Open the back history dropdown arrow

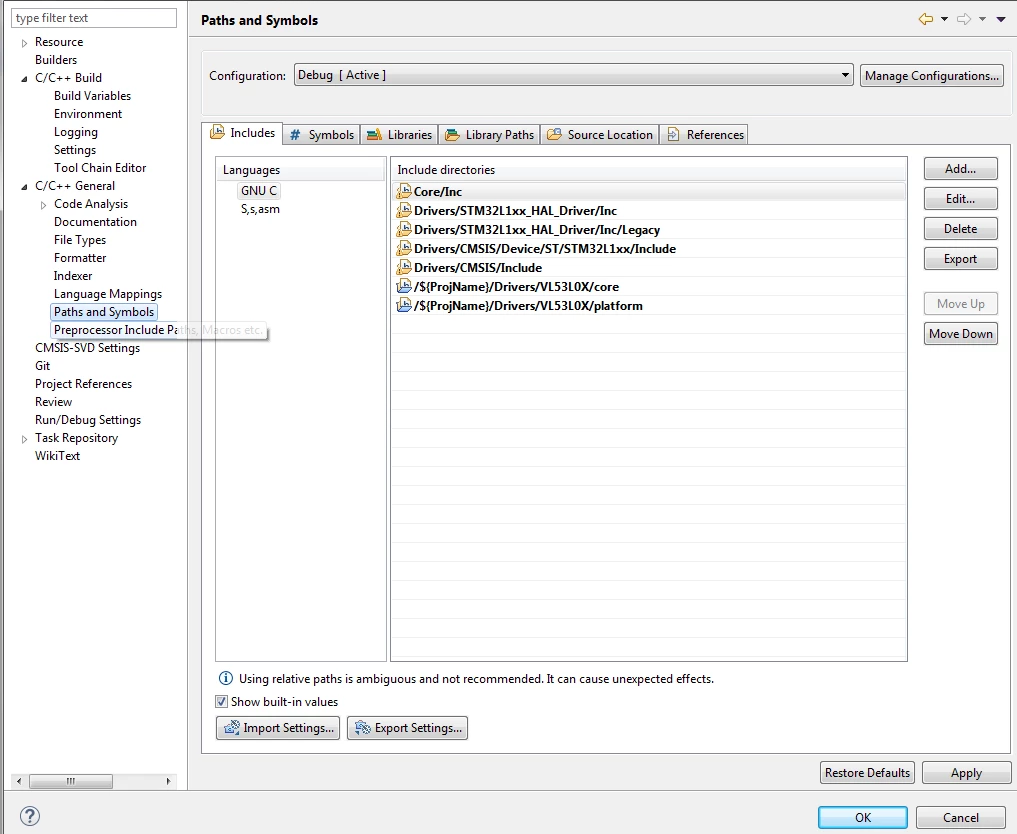(944, 19)
